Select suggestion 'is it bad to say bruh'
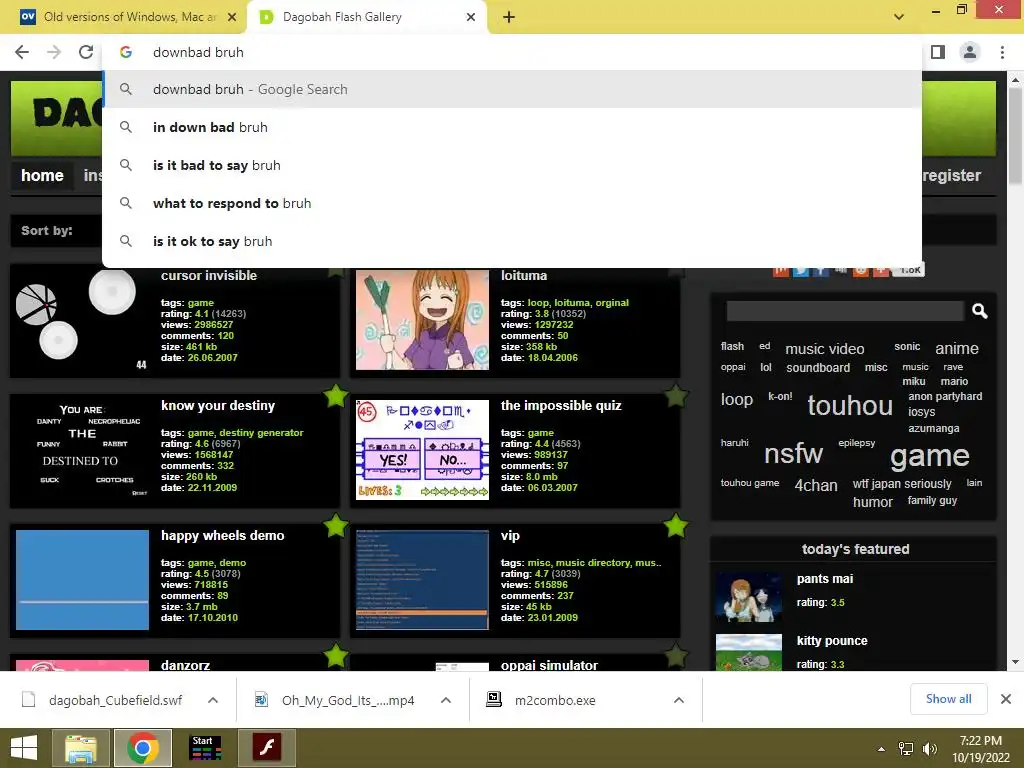This screenshot has height=768, width=1024. [512, 165]
